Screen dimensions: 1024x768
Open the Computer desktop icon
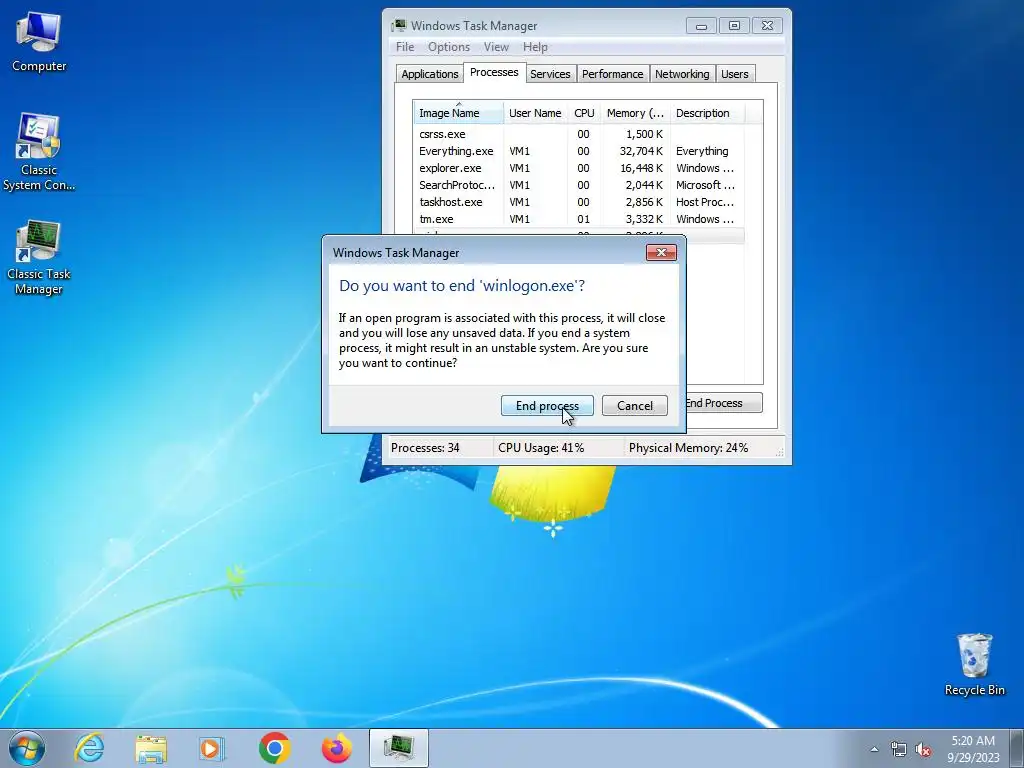(x=39, y=42)
